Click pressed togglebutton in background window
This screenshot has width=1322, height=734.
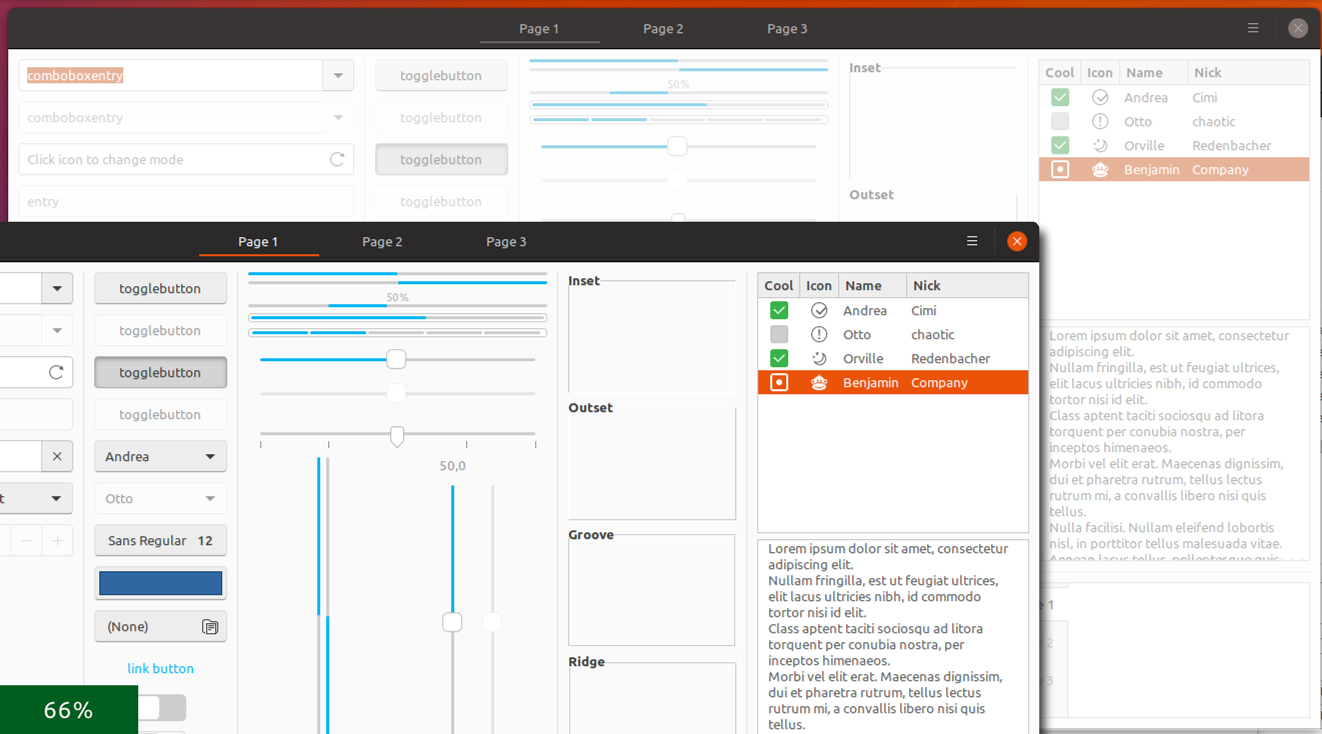coord(441,159)
